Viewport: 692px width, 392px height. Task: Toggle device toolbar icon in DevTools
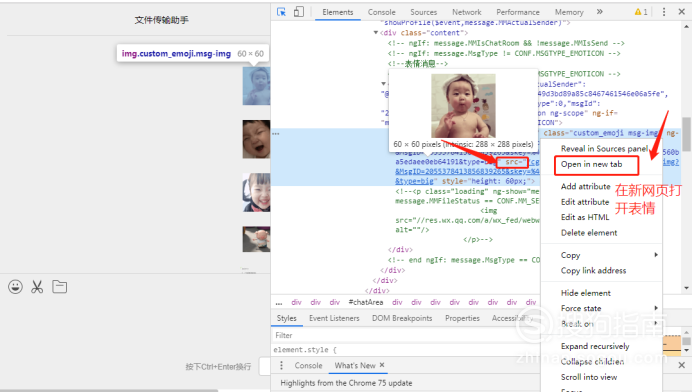pyautogui.click(x=299, y=12)
